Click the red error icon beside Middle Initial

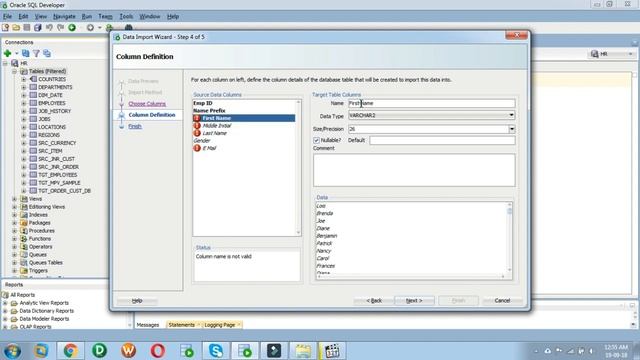[x=197, y=126]
